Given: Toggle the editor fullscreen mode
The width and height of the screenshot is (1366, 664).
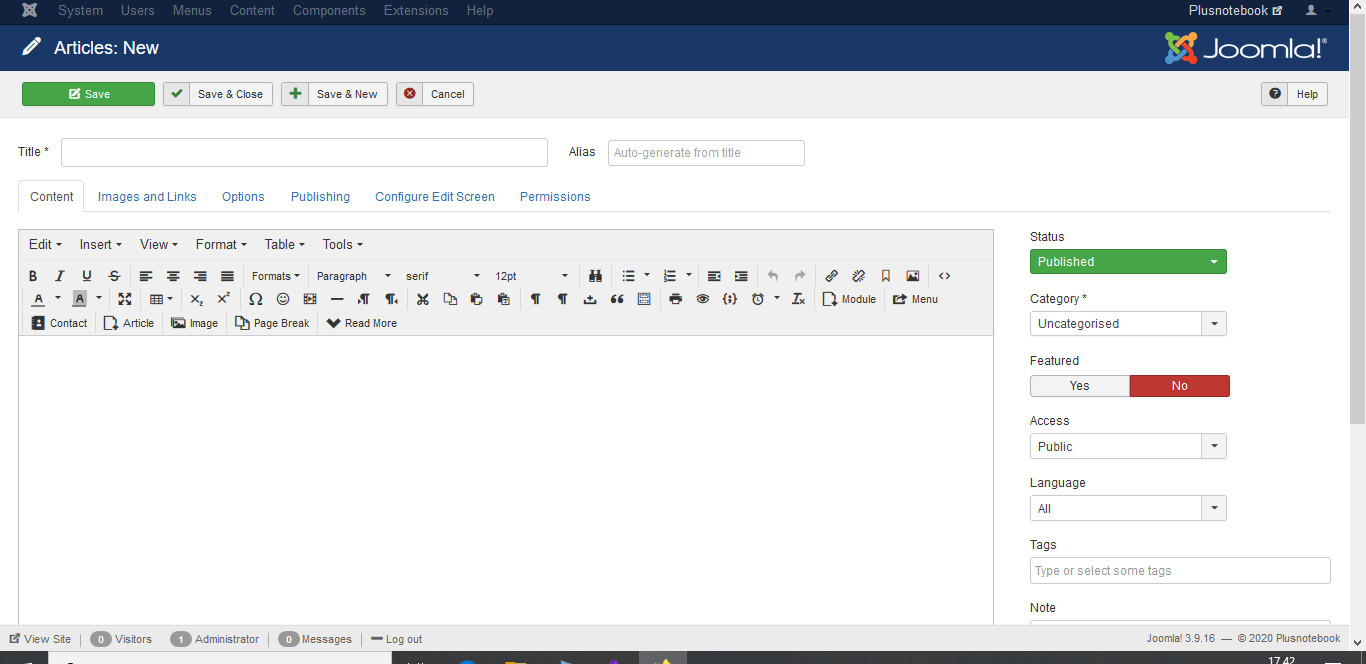Looking at the screenshot, I should [x=125, y=299].
